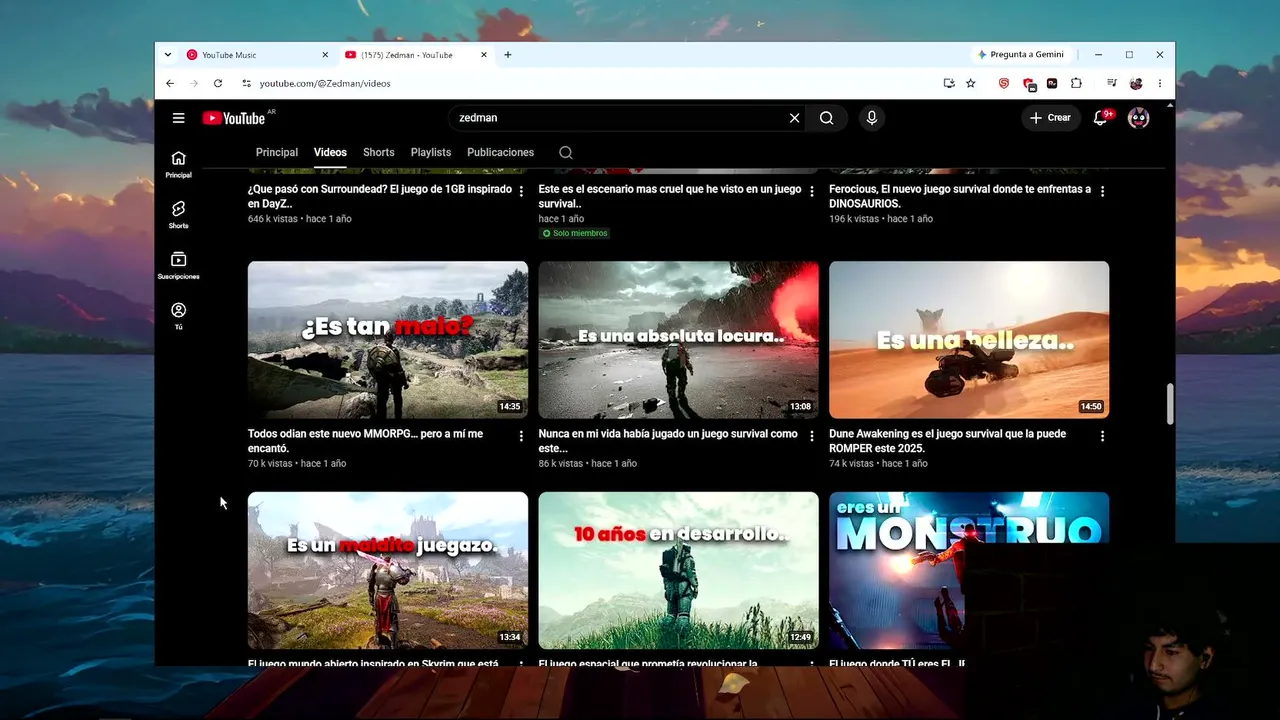This screenshot has height=720, width=1280.
Task: Open options for the Surroundead video
Action: 521,191
